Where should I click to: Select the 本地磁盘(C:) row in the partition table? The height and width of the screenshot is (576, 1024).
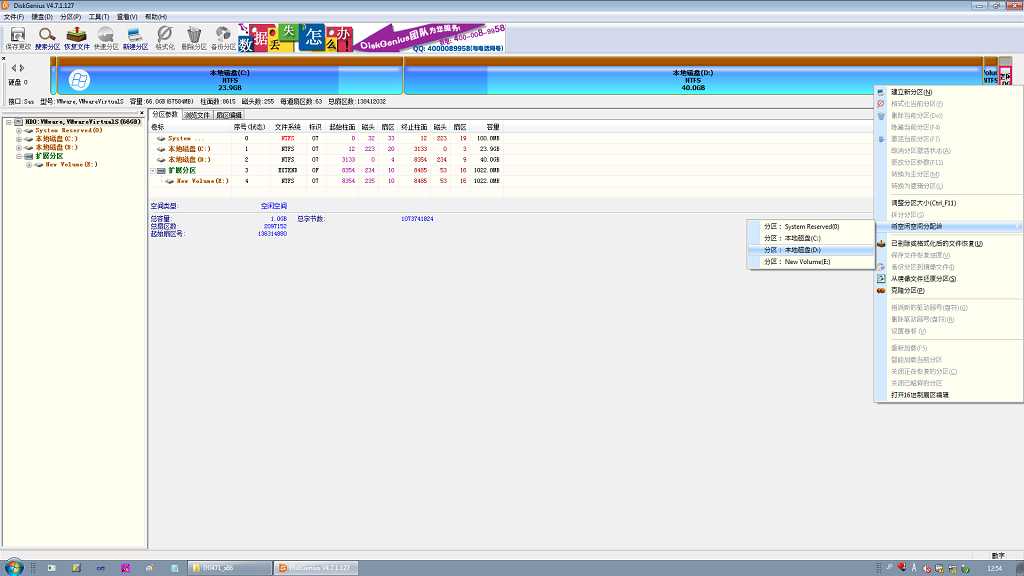tap(326, 149)
